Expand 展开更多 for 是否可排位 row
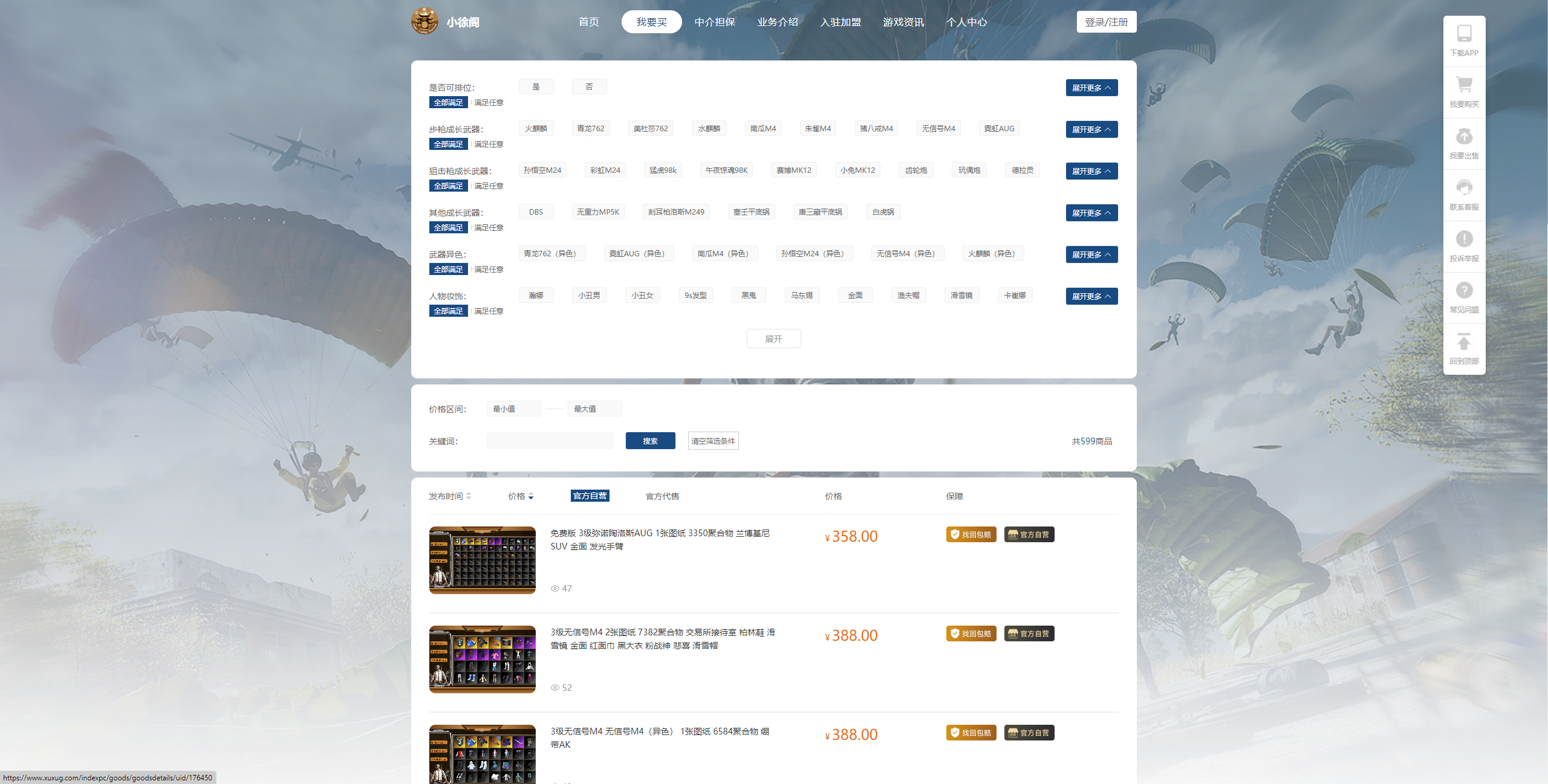1548x784 pixels. pyautogui.click(x=1091, y=88)
